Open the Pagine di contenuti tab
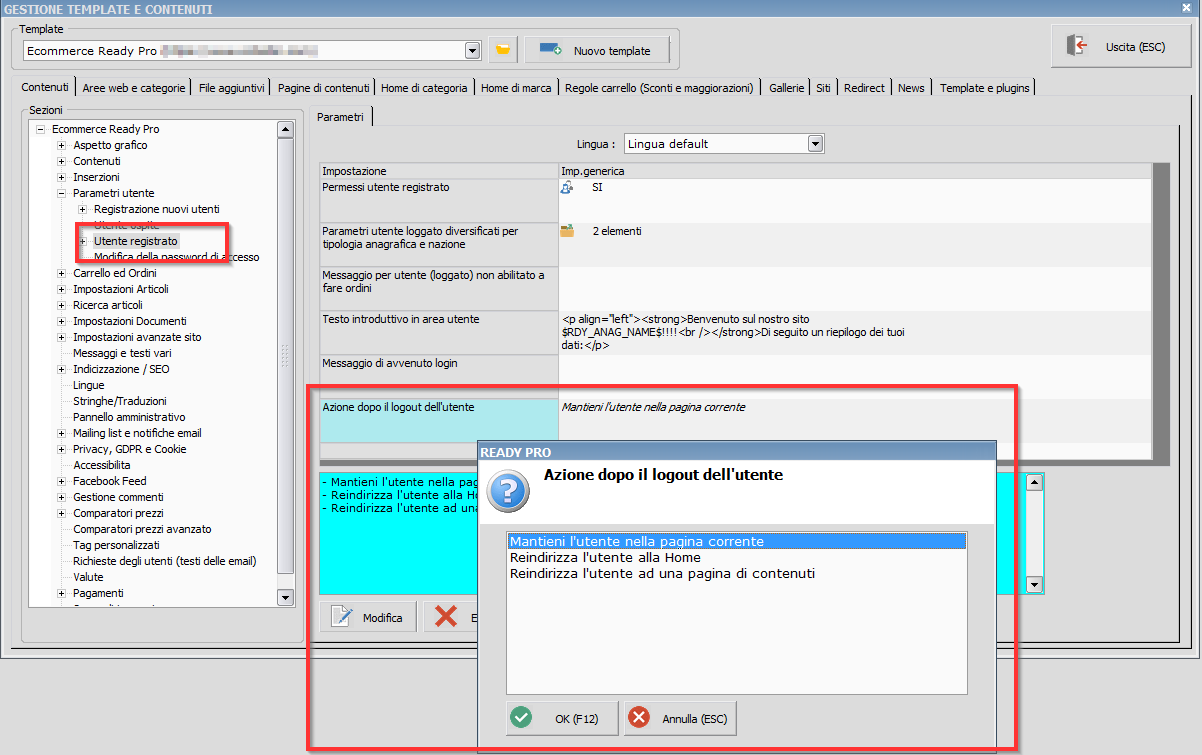Viewport: 1202px width, 755px height. click(x=324, y=88)
